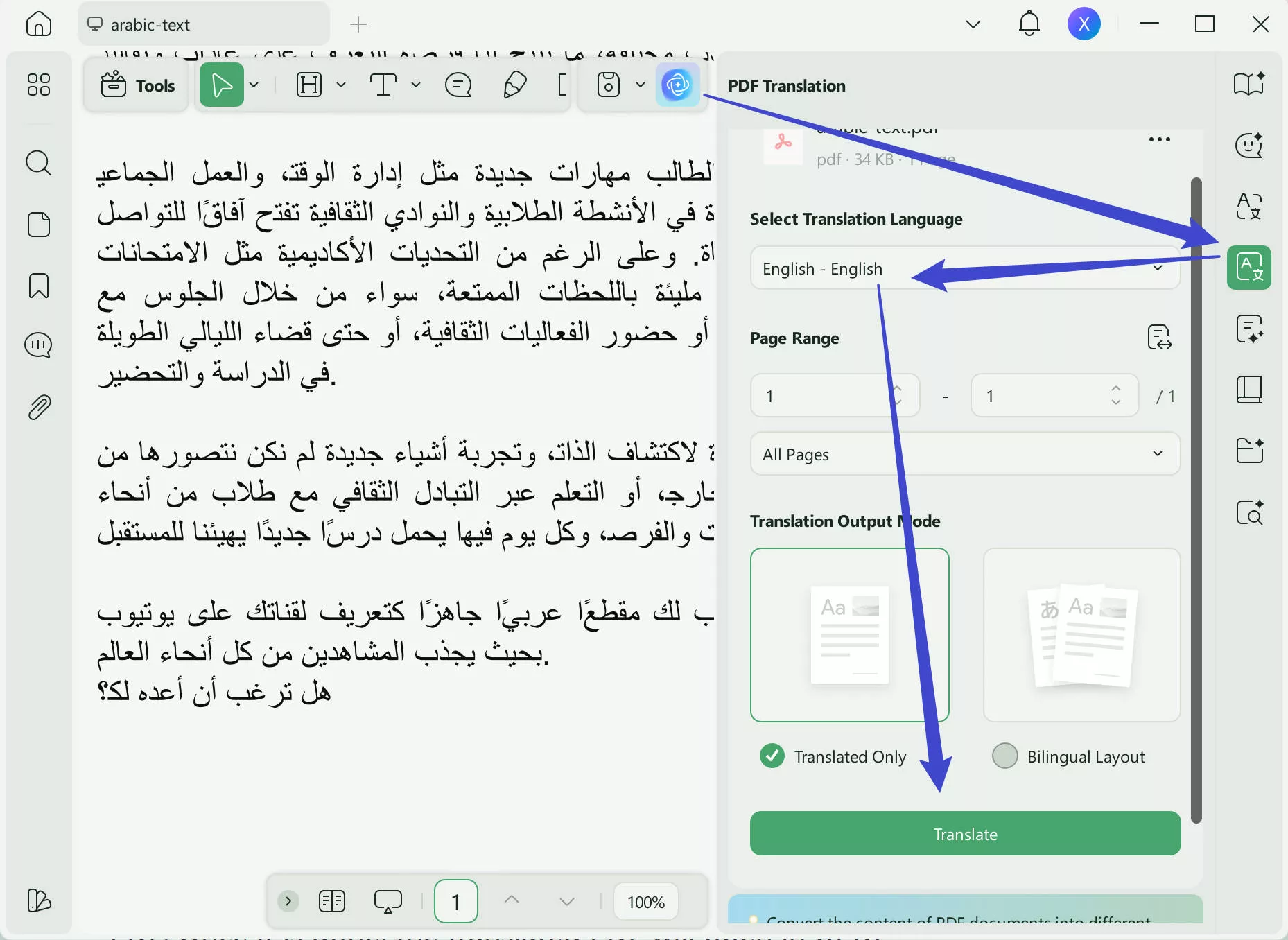This screenshot has height=940, width=1288.
Task: Select the Bilingual Layout output mode
Action: [x=1004, y=756]
